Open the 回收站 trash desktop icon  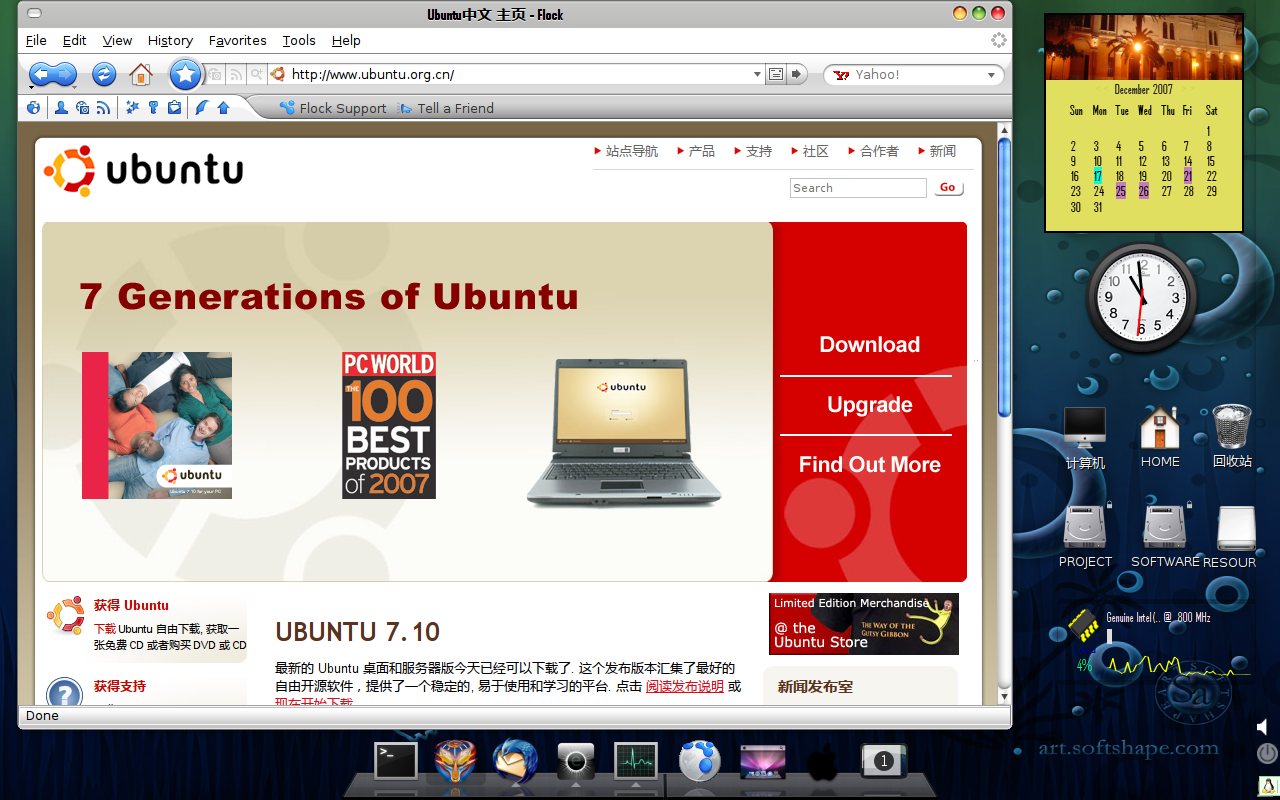pos(1232,438)
